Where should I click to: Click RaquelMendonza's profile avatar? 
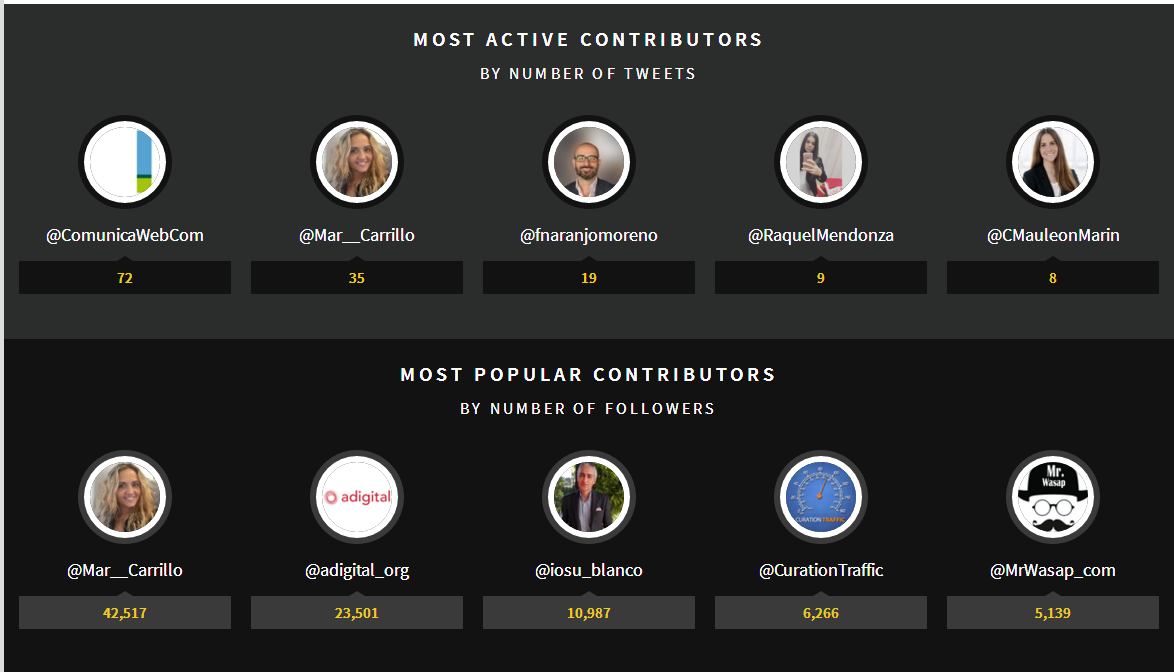tap(821, 162)
